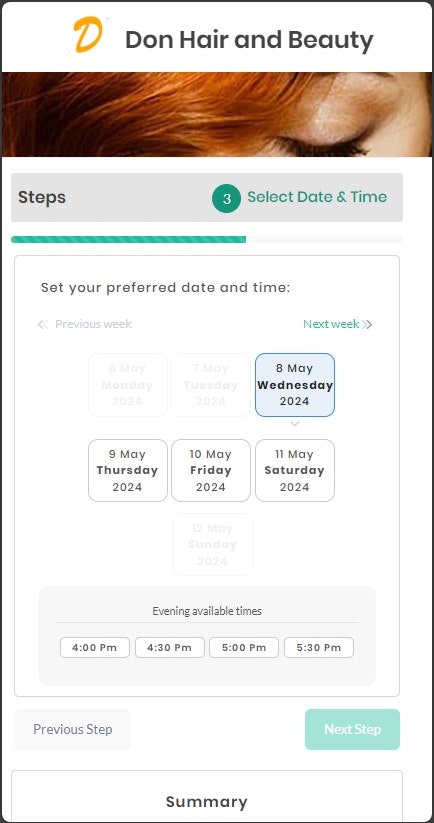The height and width of the screenshot is (823, 434).
Task: Click the green booking progress bar
Action: coord(129,239)
